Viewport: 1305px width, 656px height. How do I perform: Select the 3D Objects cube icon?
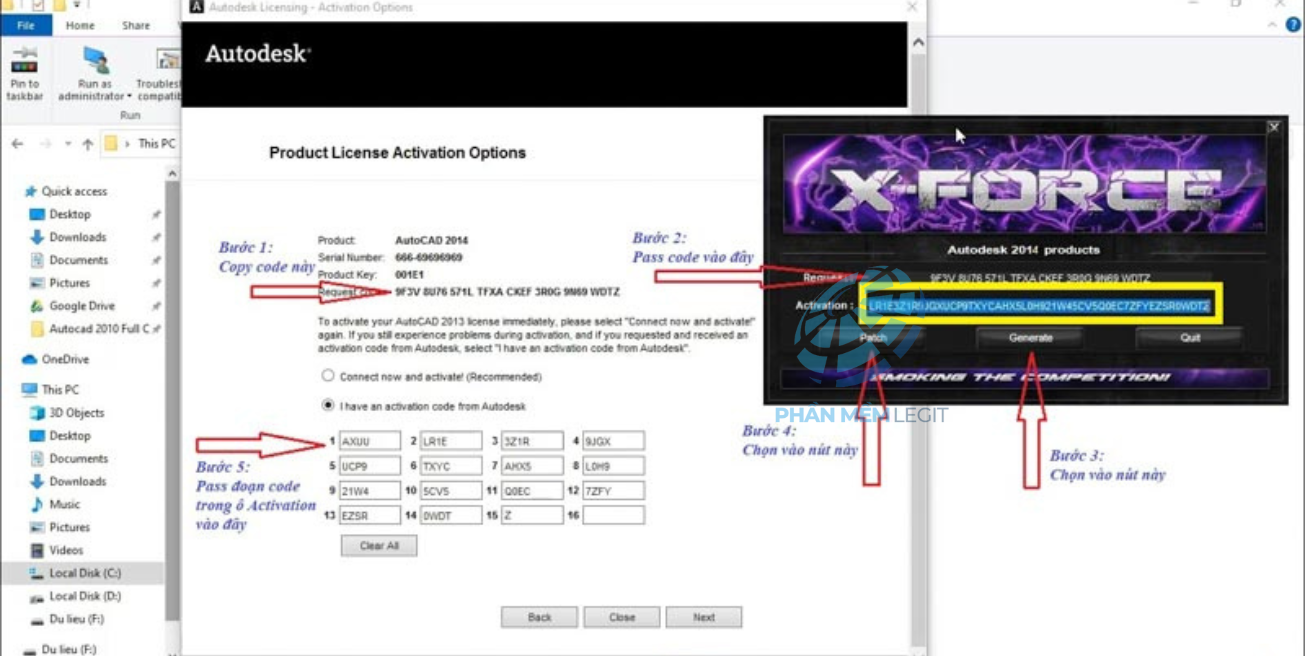point(38,413)
